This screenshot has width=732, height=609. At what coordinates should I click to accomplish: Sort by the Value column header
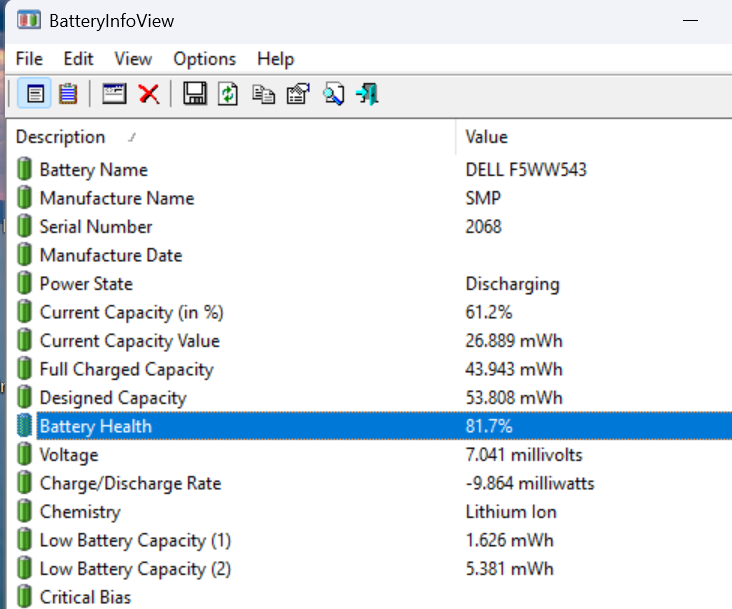click(594, 137)
